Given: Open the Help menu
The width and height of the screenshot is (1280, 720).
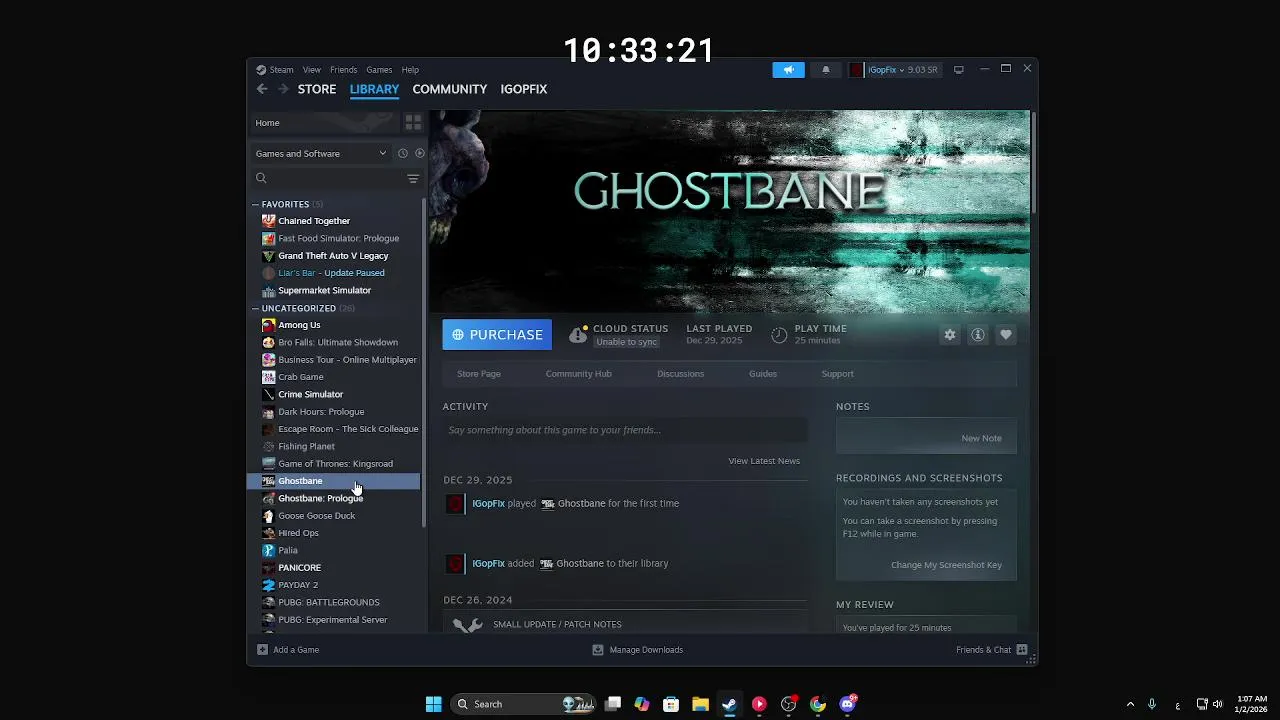Looking at the screenshot, I should pyautogui.click(x=410, y=70).
